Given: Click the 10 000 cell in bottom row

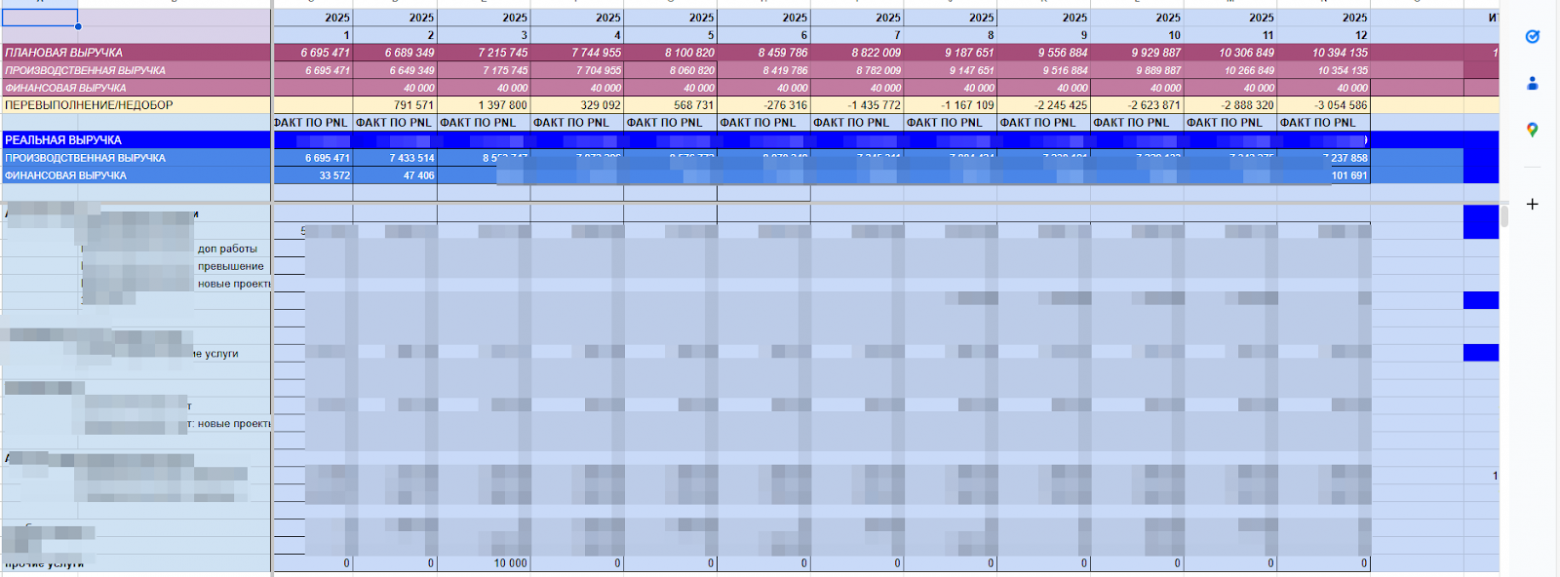Looking at the screenshot, I should [x=484, y=564].
